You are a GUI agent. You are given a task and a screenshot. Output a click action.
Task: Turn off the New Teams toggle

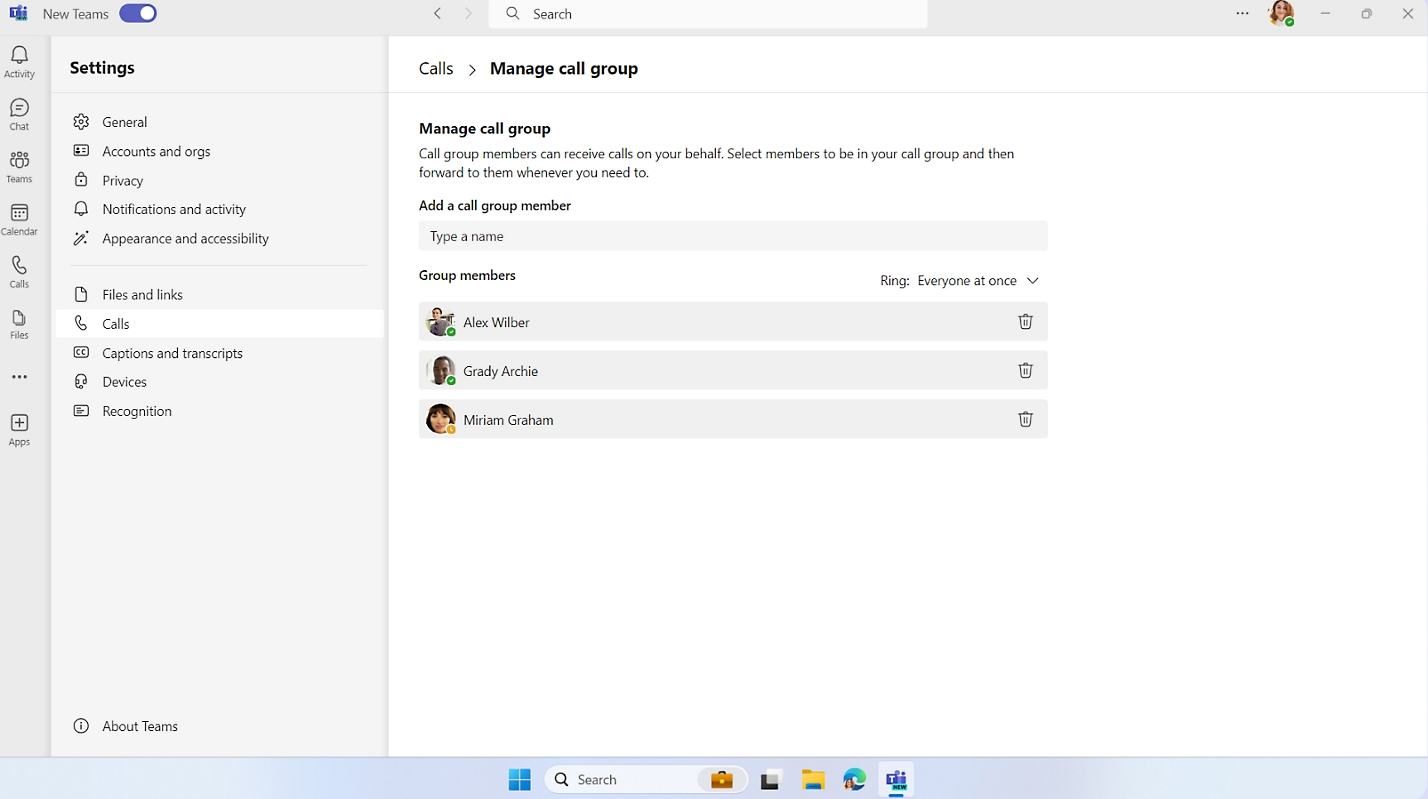(138, 14)
